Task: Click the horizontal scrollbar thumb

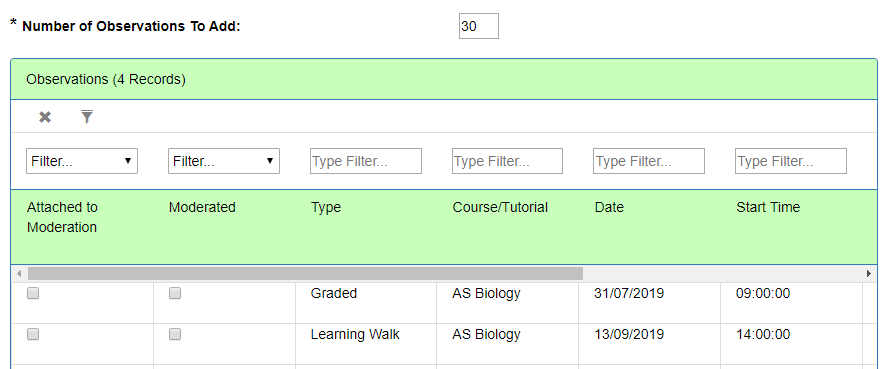Action: point(305,274)
